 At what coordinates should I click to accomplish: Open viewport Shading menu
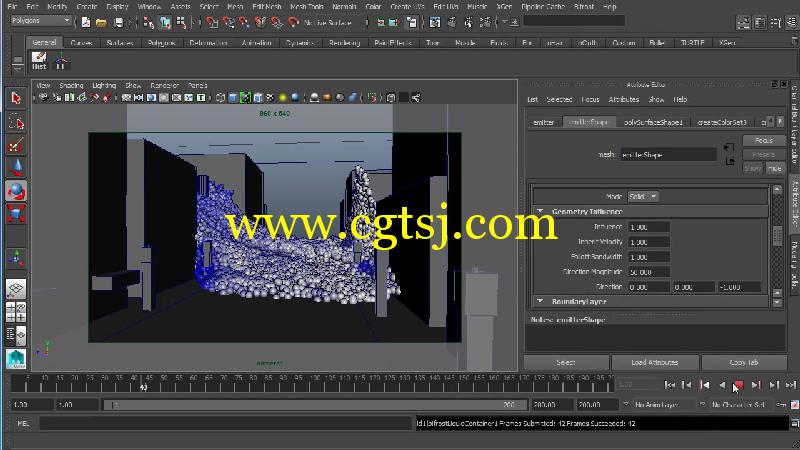[71, 85]
